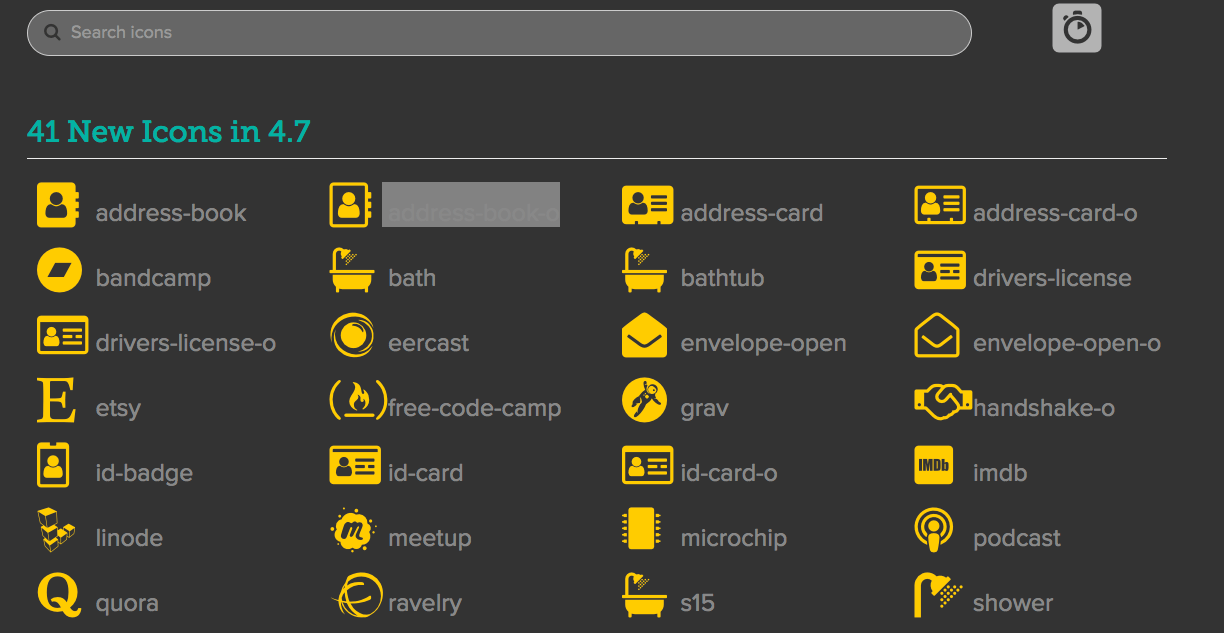Select the meetup icon
Screen dimensions: 1224x633
tap(352, 530)
